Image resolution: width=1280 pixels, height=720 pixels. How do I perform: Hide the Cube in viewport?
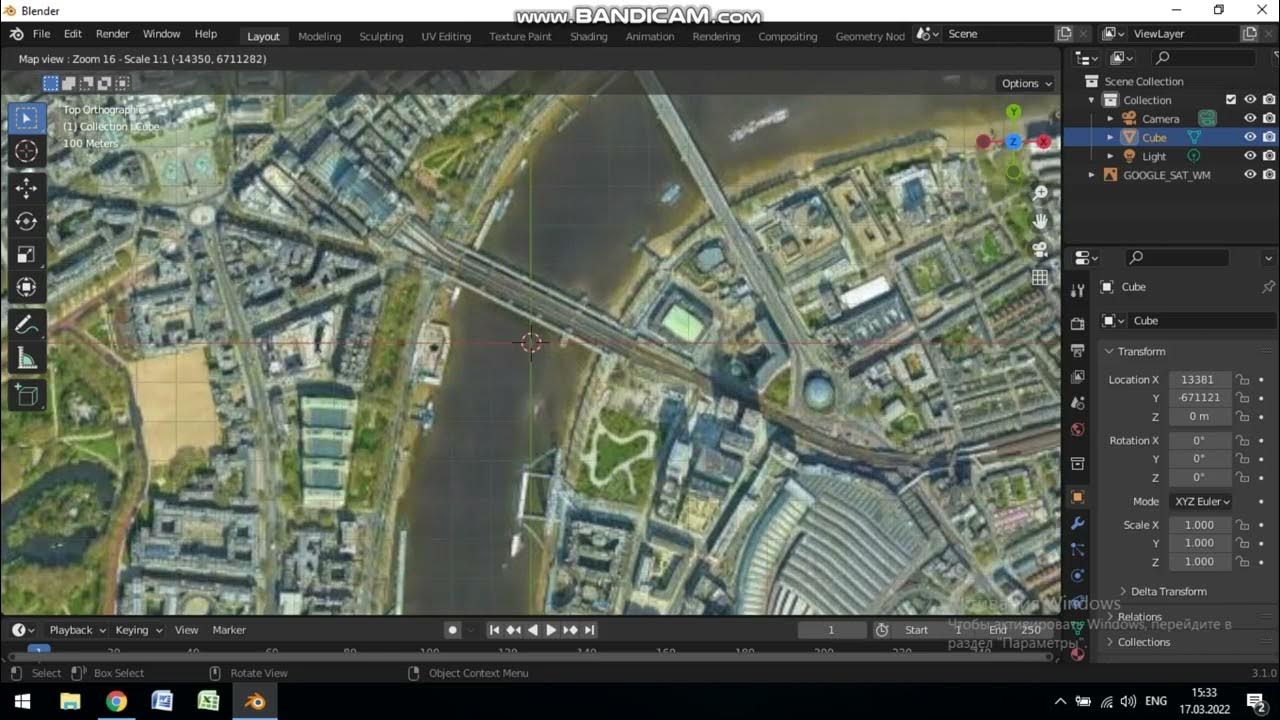pyautogui.click(x=1250, y=138)
